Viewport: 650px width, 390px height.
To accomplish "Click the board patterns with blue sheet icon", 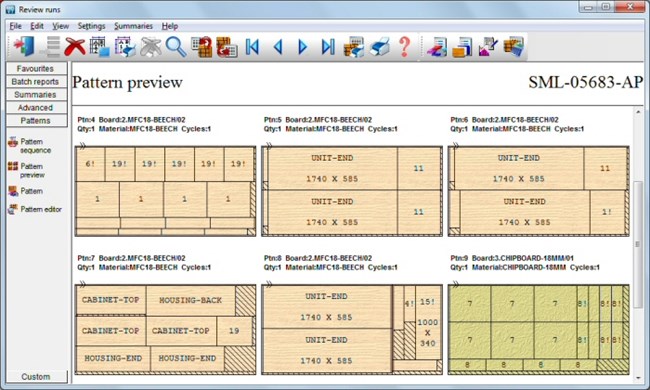I will click(514, 46).
